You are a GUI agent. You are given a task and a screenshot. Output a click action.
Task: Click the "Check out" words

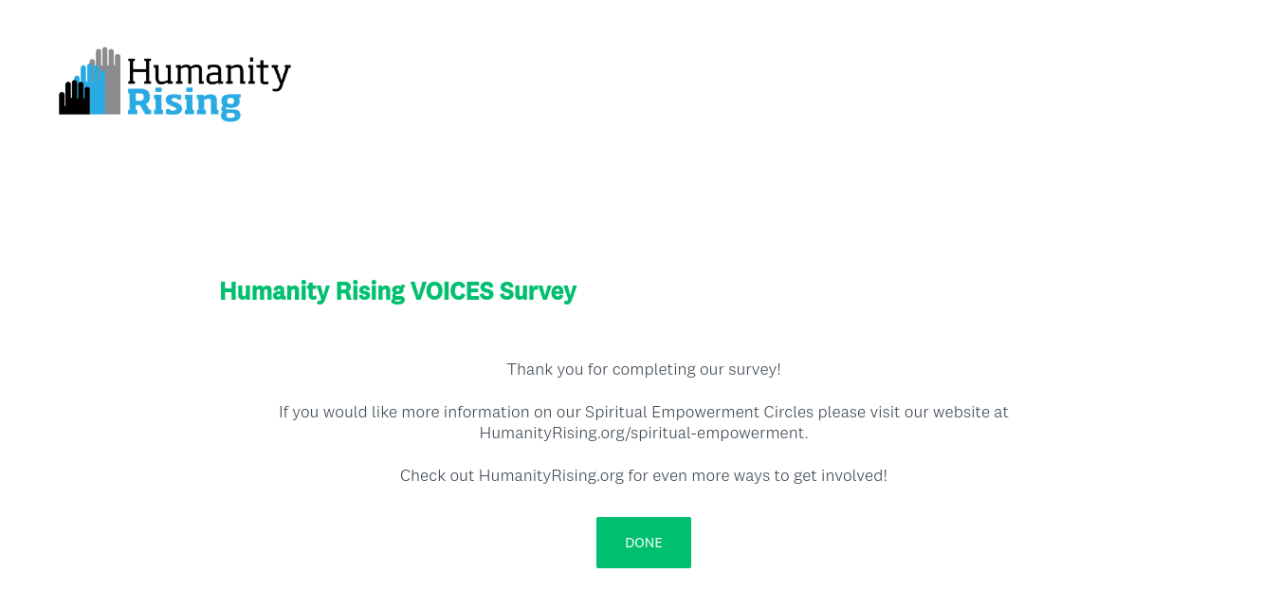coord(436,475)
